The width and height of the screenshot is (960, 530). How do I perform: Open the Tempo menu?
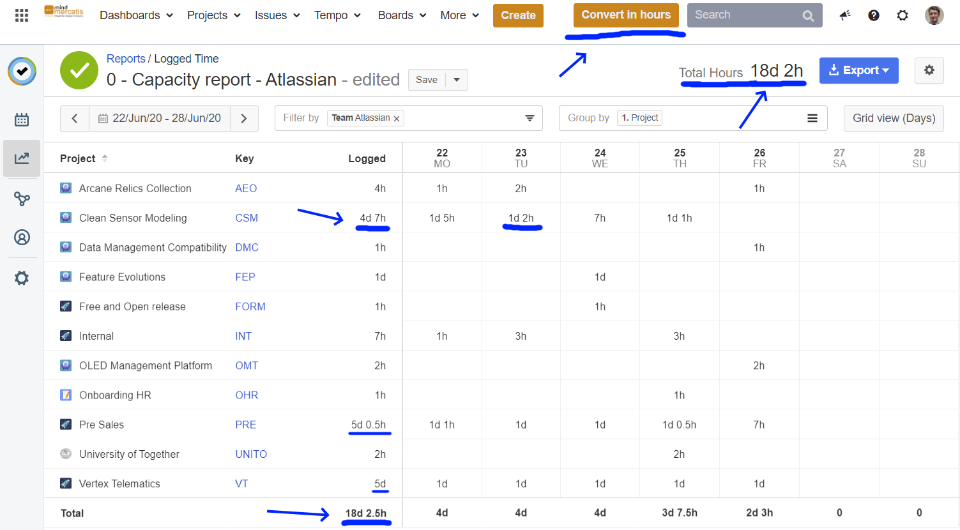tap(336, 15)
